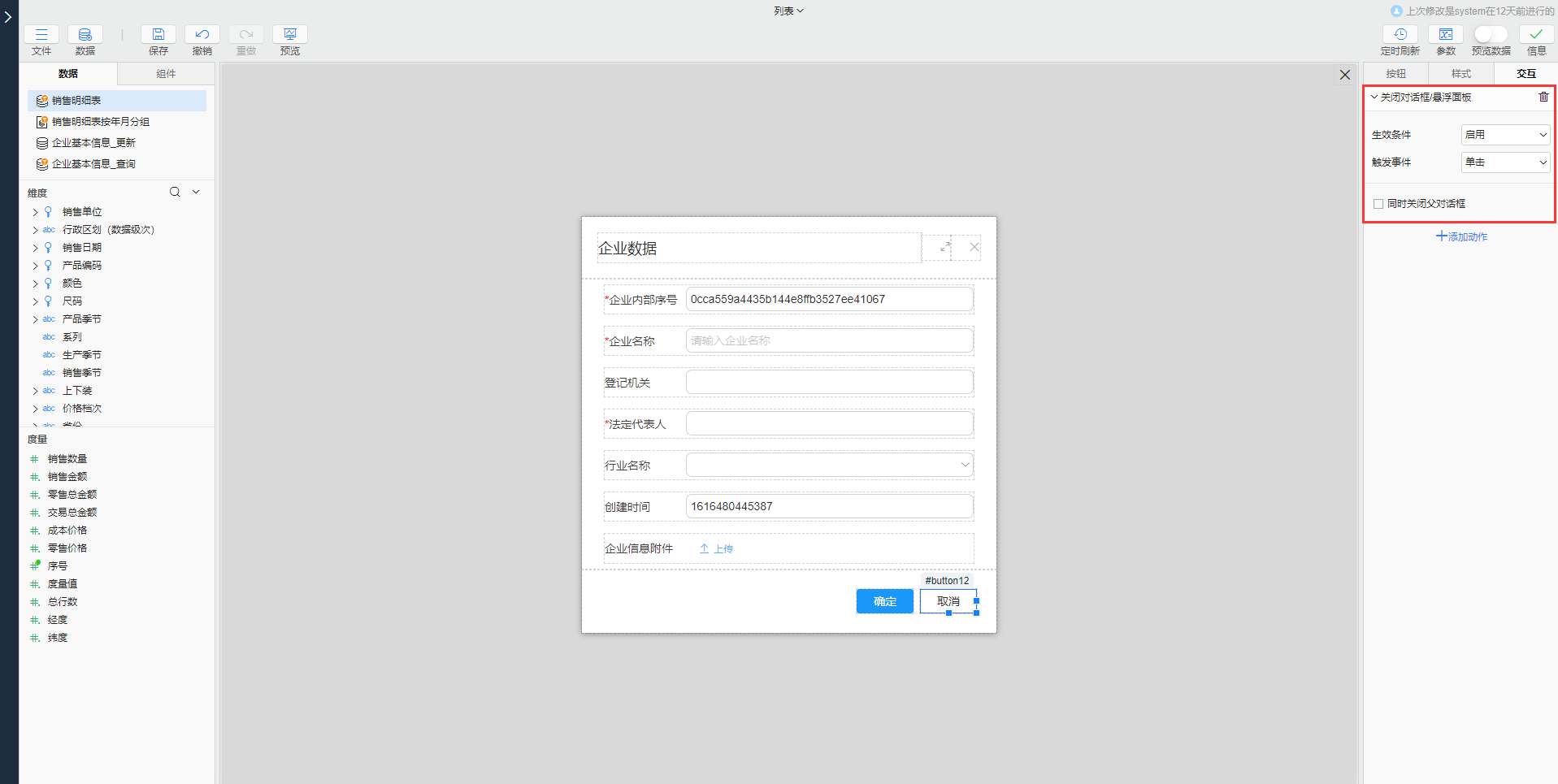1558x784 pixels.
Task: Click the 添加动作 link
Action: [1461, 237]
